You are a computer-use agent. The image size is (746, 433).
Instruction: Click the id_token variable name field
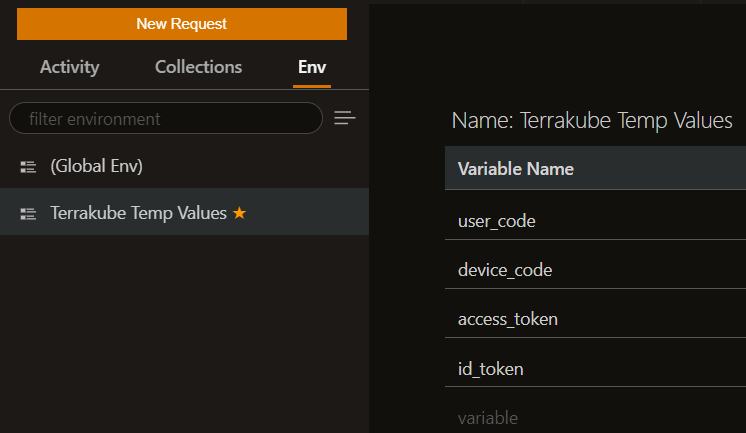coord(490,369)
